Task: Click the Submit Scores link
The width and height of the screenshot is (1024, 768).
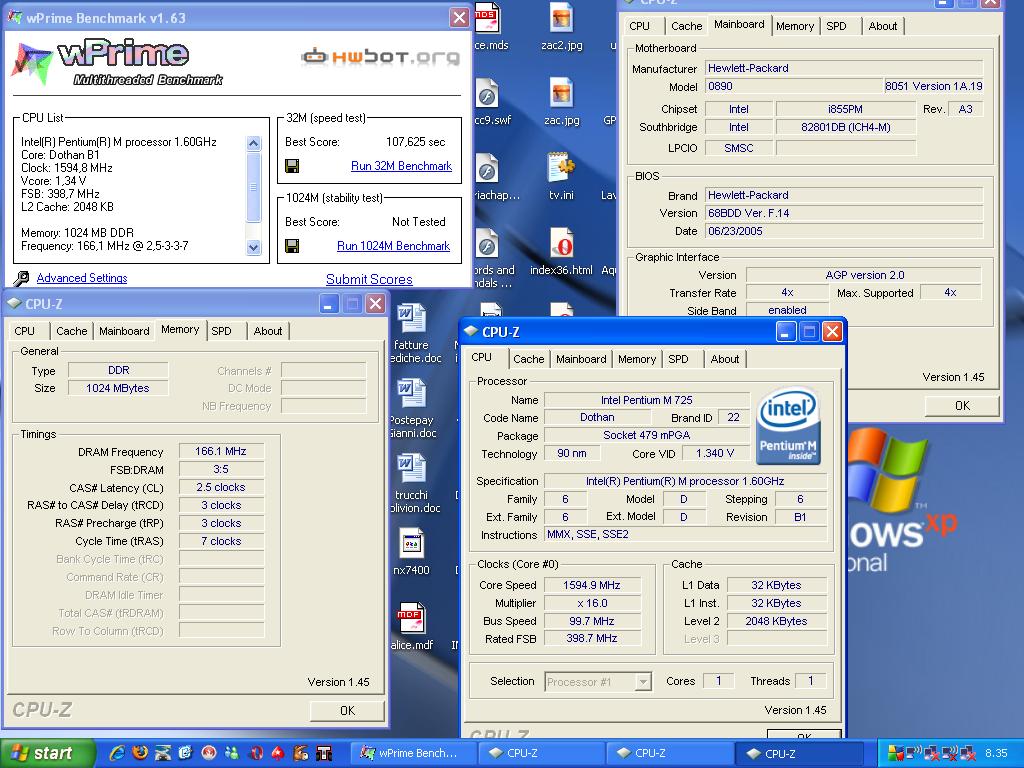Action: 369,280
